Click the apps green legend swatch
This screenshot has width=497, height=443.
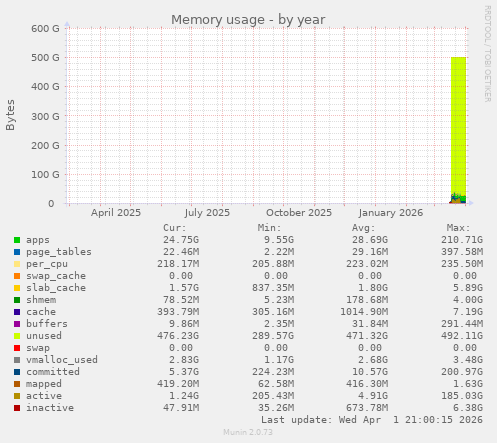coord(17,240)
